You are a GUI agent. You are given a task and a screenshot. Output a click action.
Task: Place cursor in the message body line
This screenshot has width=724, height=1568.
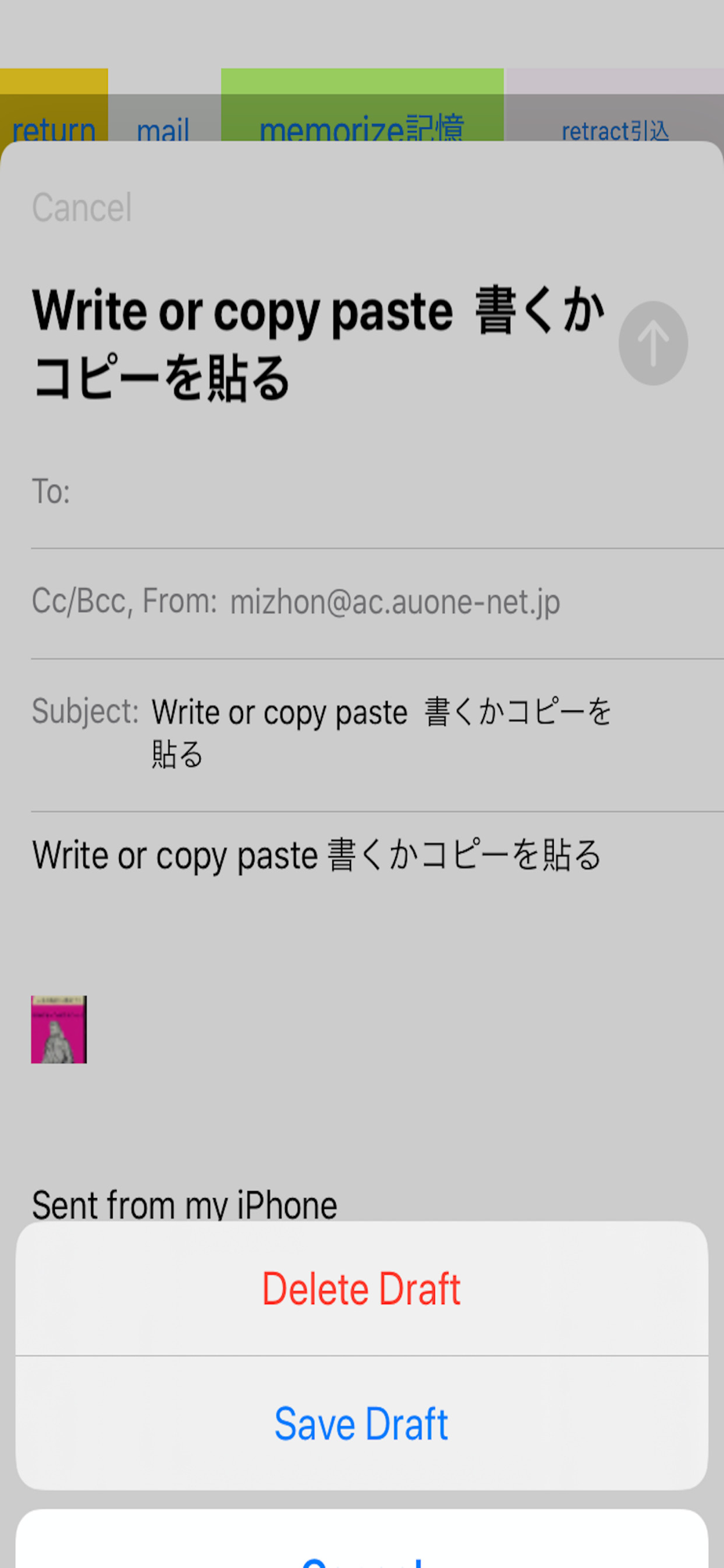click(317, 855)
